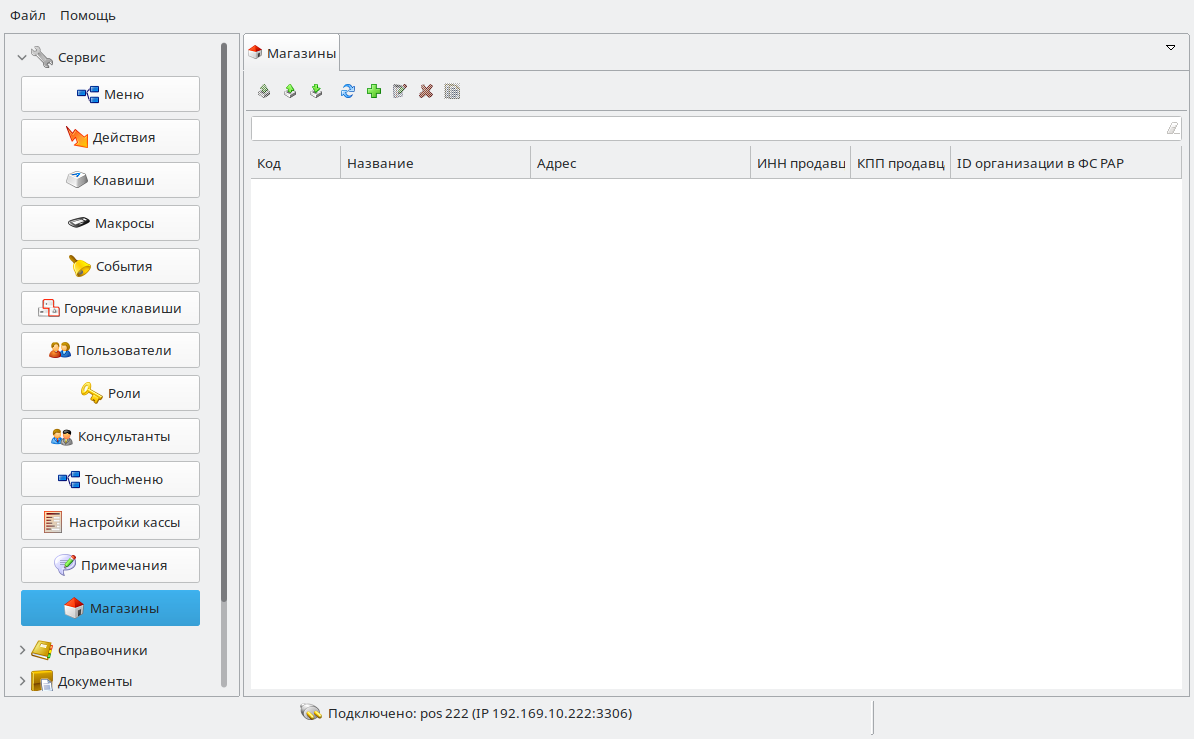
Task: Select the Справочники tree label
Action: (x=102, y=650)
